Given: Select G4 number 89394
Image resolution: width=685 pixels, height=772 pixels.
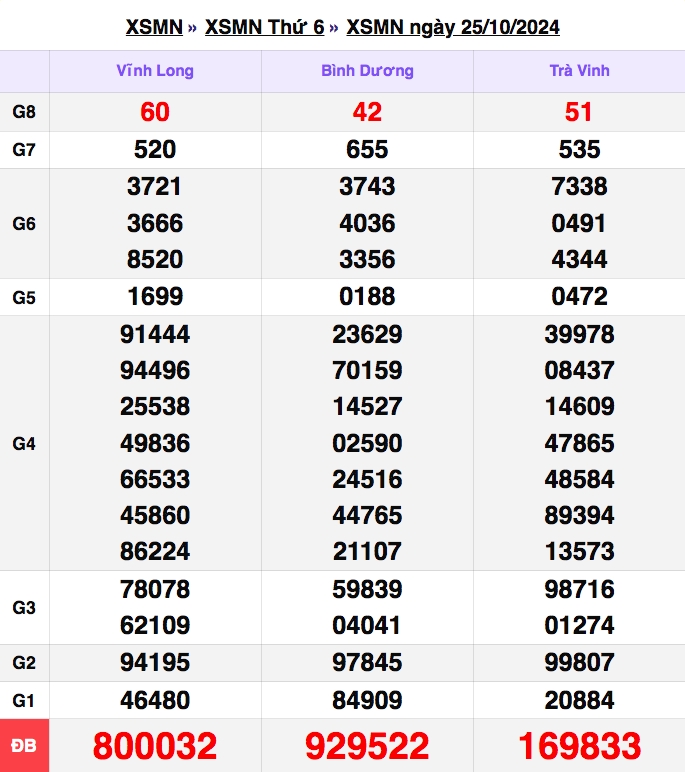Looking at the screenshot, I should (580, 515).
